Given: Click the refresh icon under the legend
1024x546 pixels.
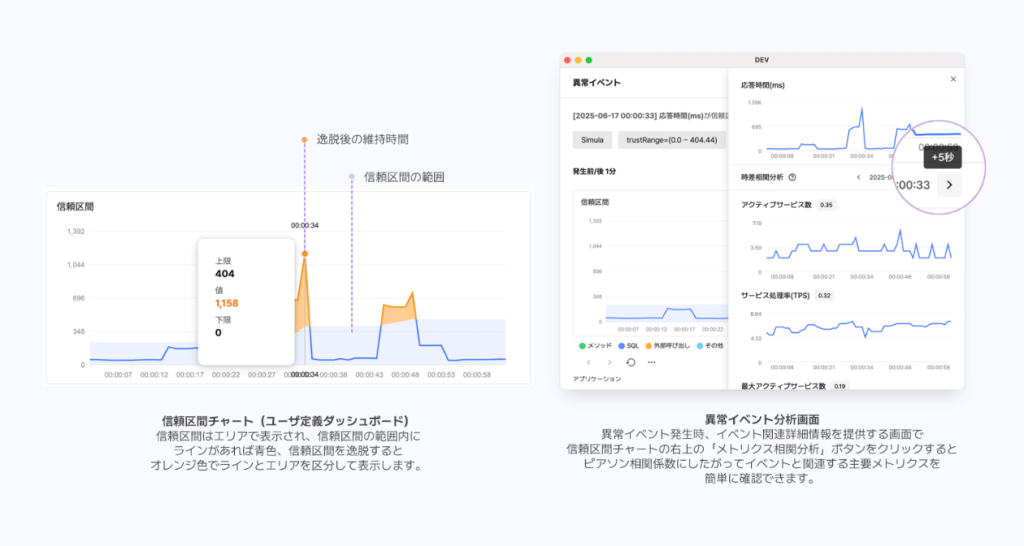Looking at the screenshot, I should (630, 362).
